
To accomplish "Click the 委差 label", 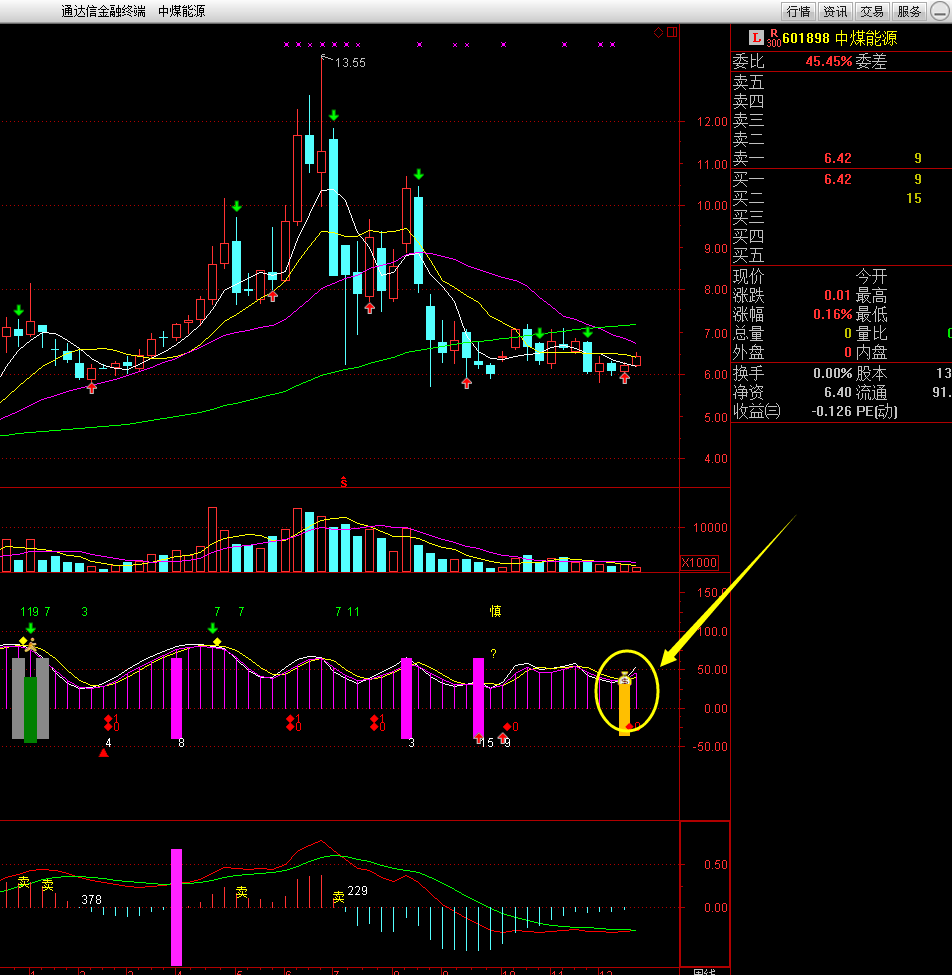I will click(x=871, y=61).
